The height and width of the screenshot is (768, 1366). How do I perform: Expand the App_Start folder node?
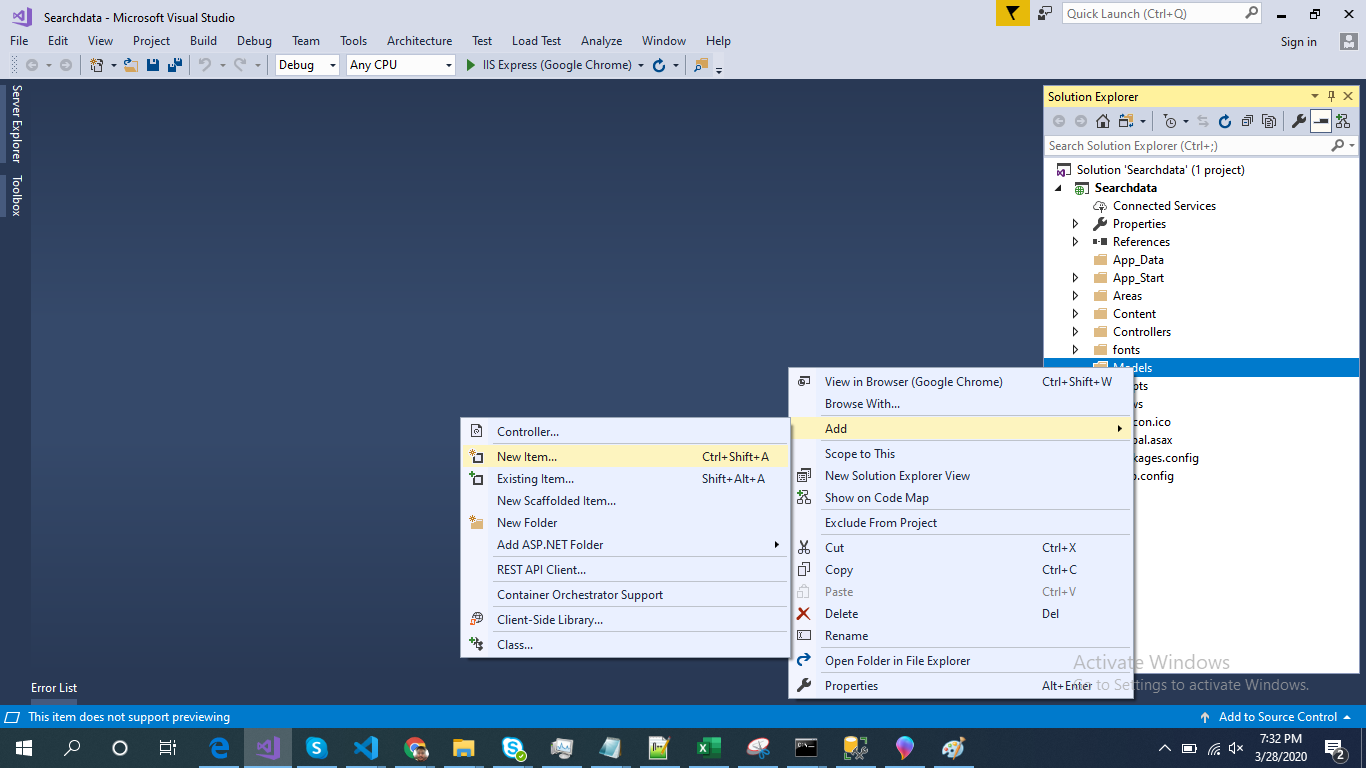(1075, 278)
